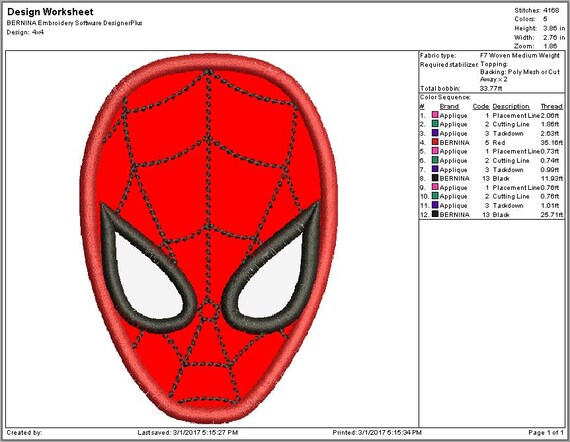Click the 'BERNINA' brand in row 12

point(454,214)
